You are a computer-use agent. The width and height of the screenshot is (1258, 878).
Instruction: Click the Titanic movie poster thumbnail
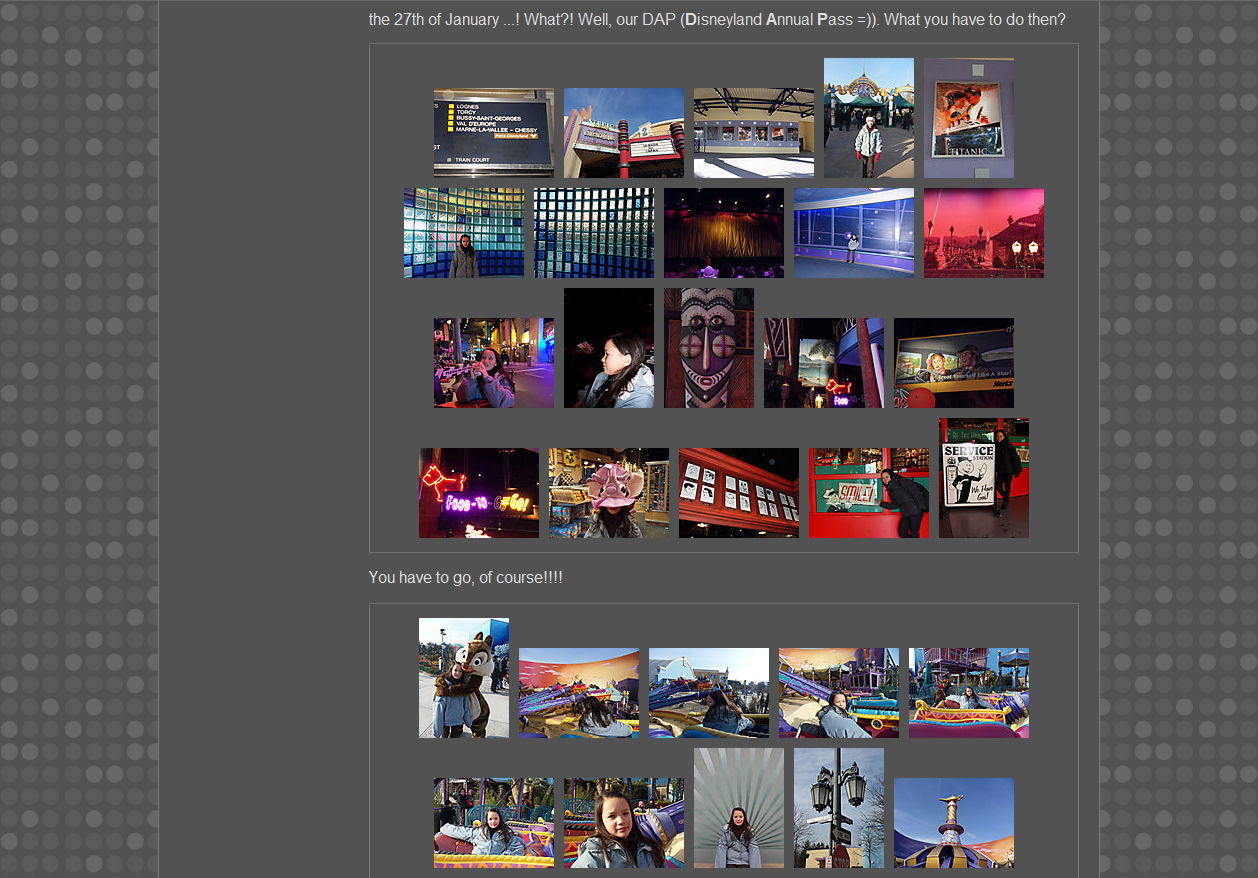(968, 118)
